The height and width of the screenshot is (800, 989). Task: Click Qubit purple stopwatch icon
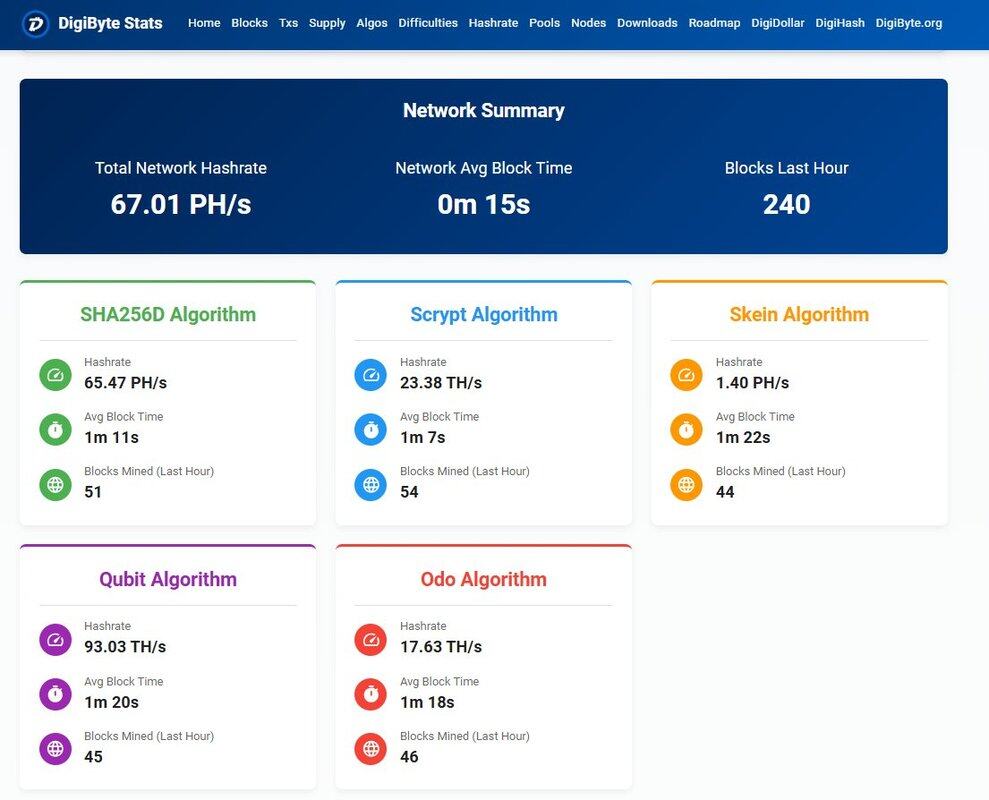pyautogui.click(x=55, y=694)
